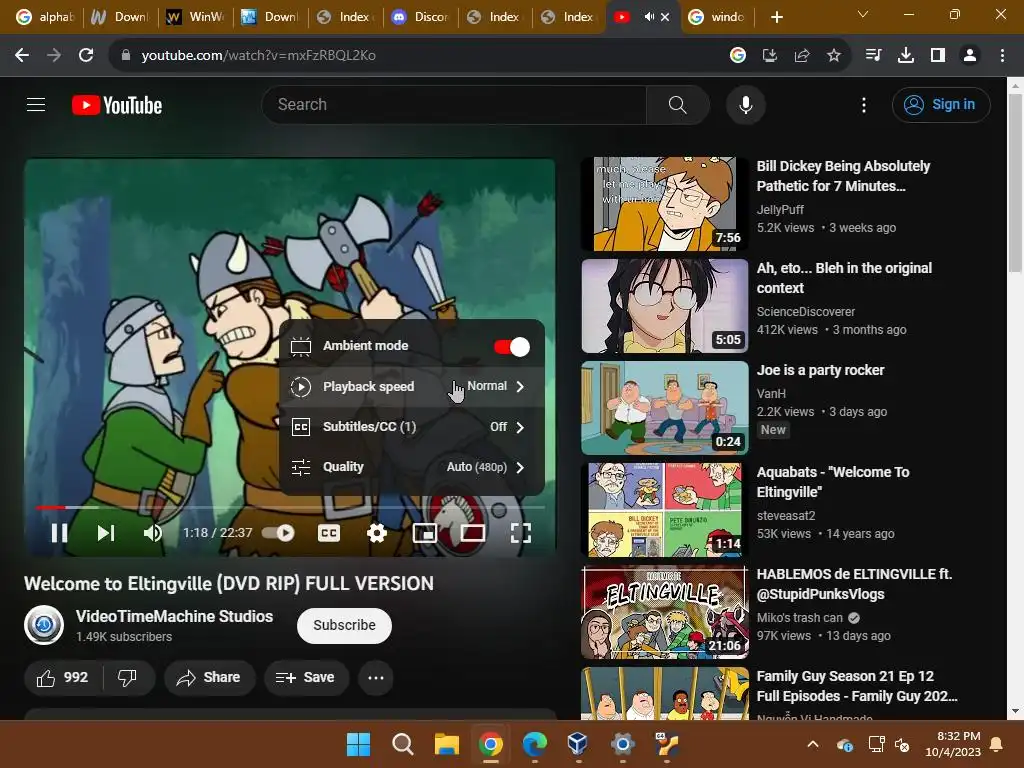Screen dimensions: 1024x768
Task: Start voice search with microphone
Action: (746, 104)
